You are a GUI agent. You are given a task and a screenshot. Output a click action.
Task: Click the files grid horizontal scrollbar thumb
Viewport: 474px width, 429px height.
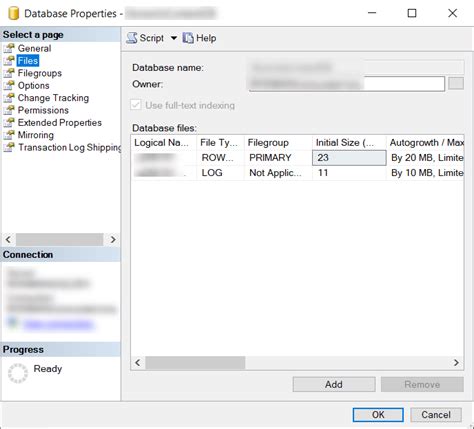(x=195, y=363)
